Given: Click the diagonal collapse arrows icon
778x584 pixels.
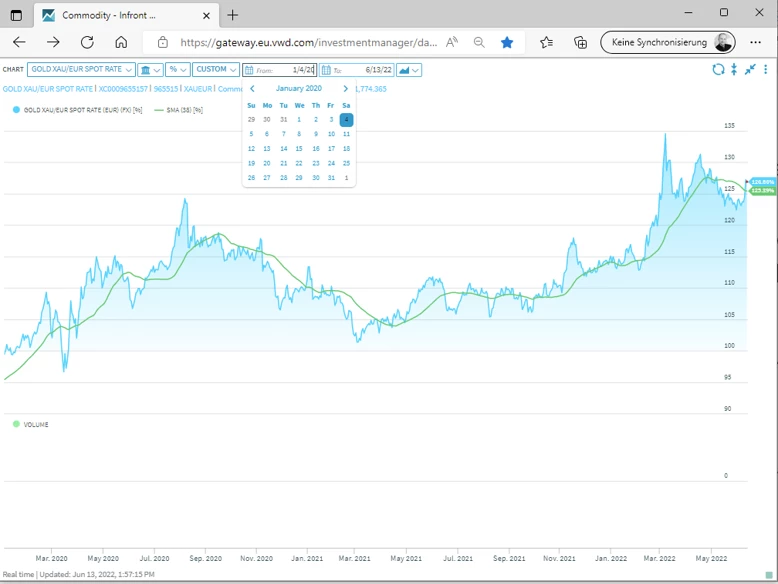Looking at the screenshot, I should click(x=750, y=69).
